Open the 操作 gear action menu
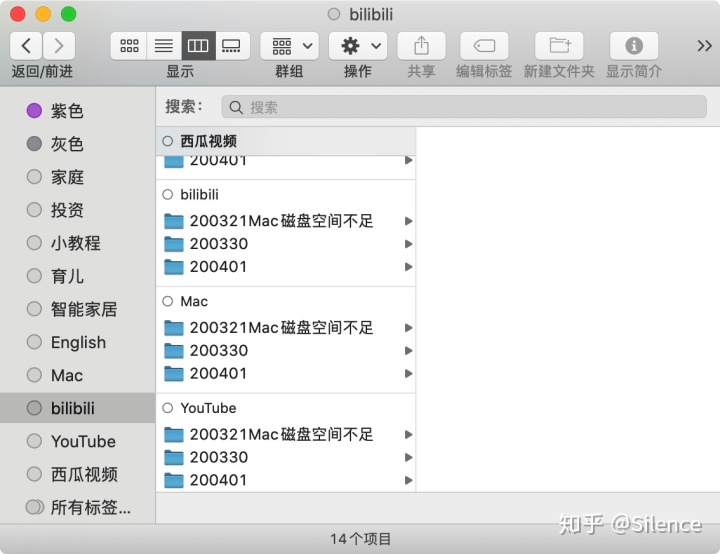The height and width of the screenshot is (554, 720). point(358,45)
